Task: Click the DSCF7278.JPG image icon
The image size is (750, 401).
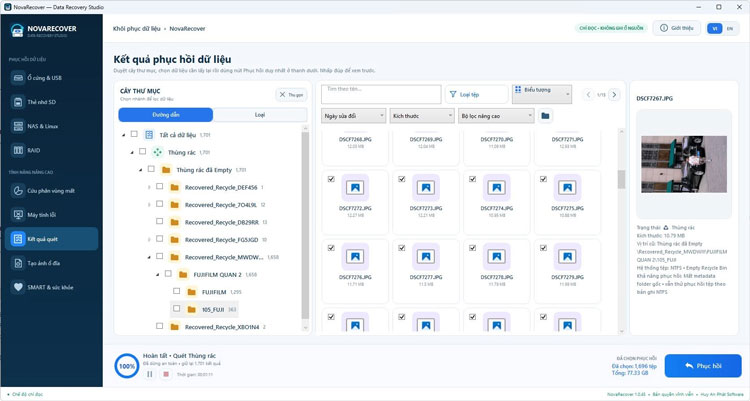Action: click(496, 256)
